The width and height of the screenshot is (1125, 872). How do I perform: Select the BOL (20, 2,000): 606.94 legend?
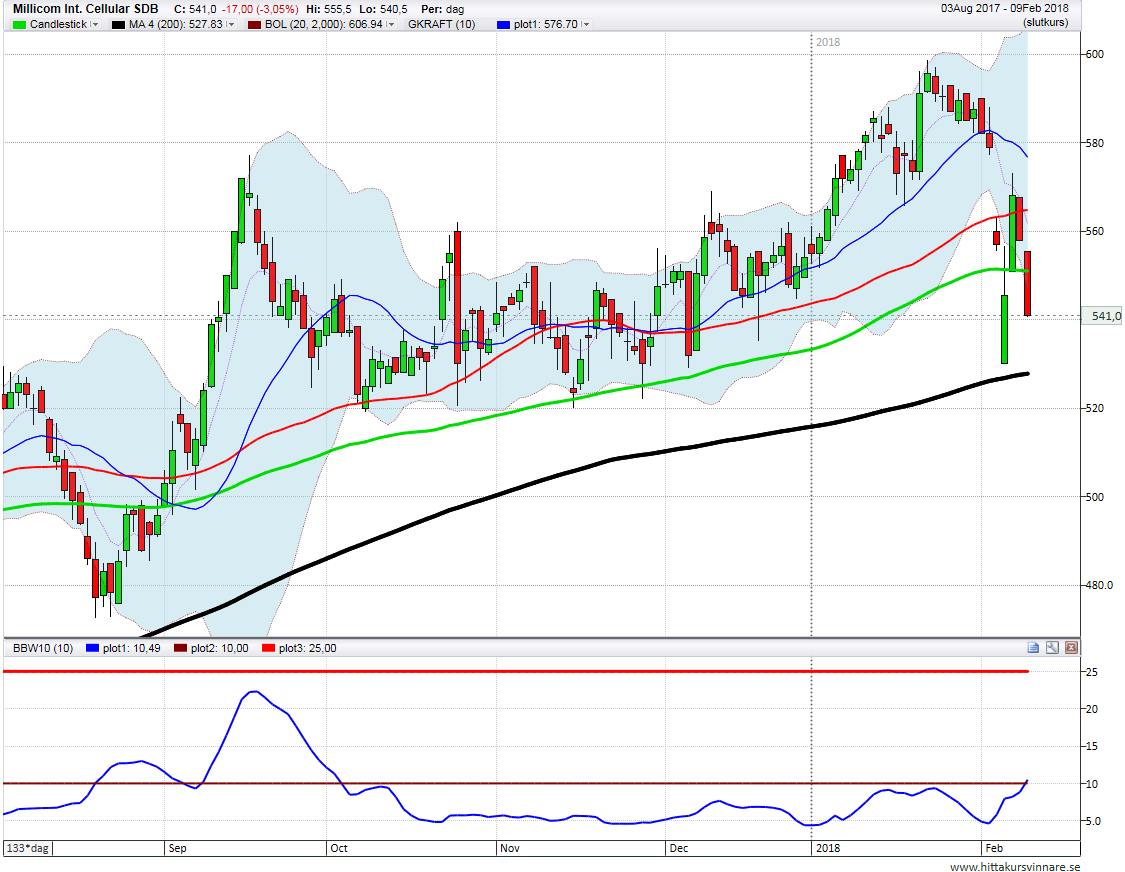(x=324, y=24)
